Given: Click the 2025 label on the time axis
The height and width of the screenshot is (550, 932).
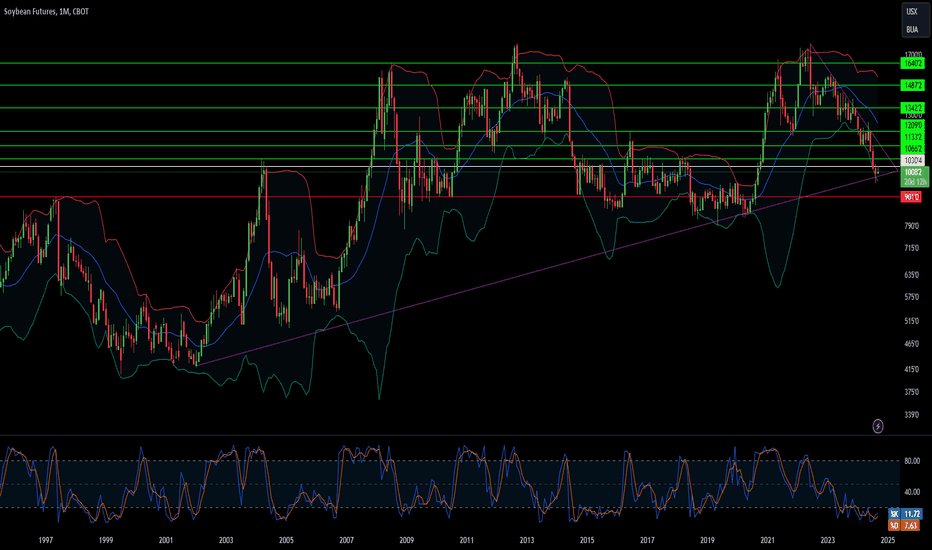Looking at the screenshot, I should [888, 540].
